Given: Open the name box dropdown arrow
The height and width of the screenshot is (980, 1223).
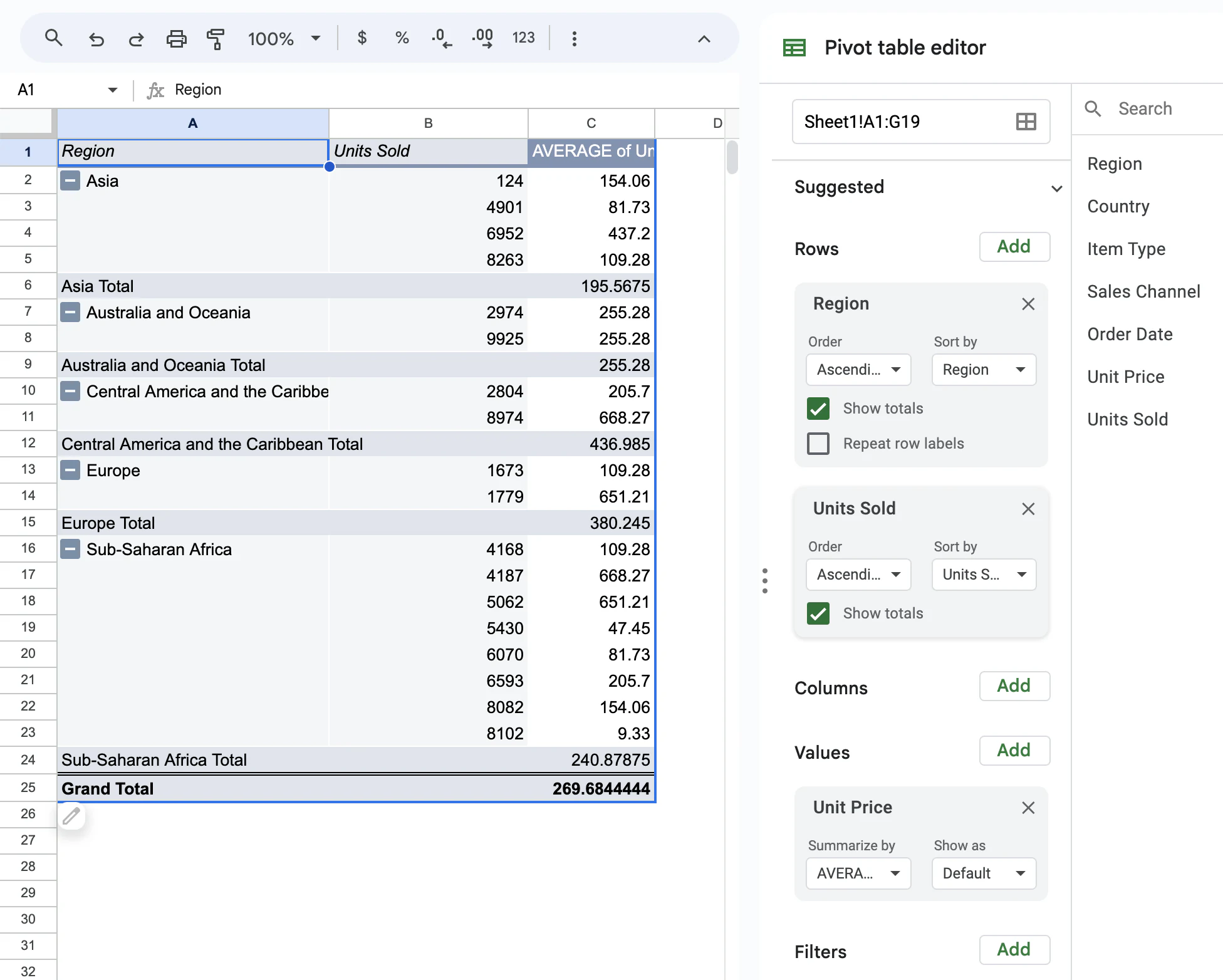Looking at the screenshot, I should [x=113, y=90].
